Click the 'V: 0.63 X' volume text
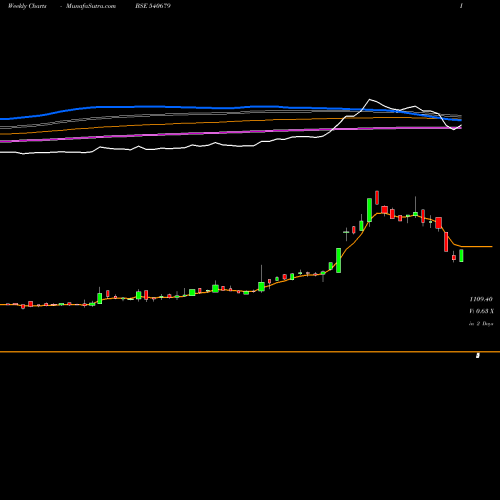 (481, 311)
